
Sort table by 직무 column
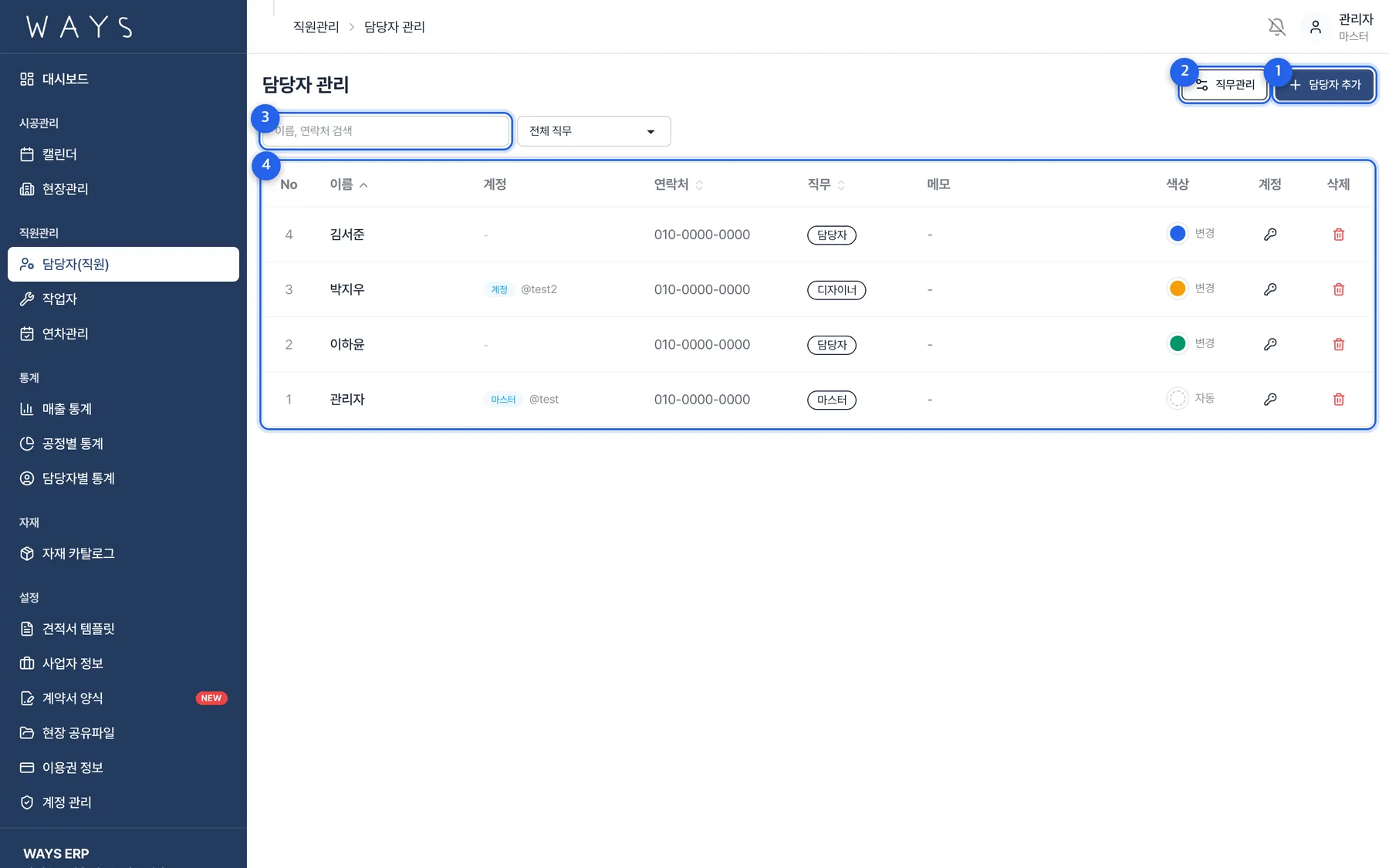(826, 184)
